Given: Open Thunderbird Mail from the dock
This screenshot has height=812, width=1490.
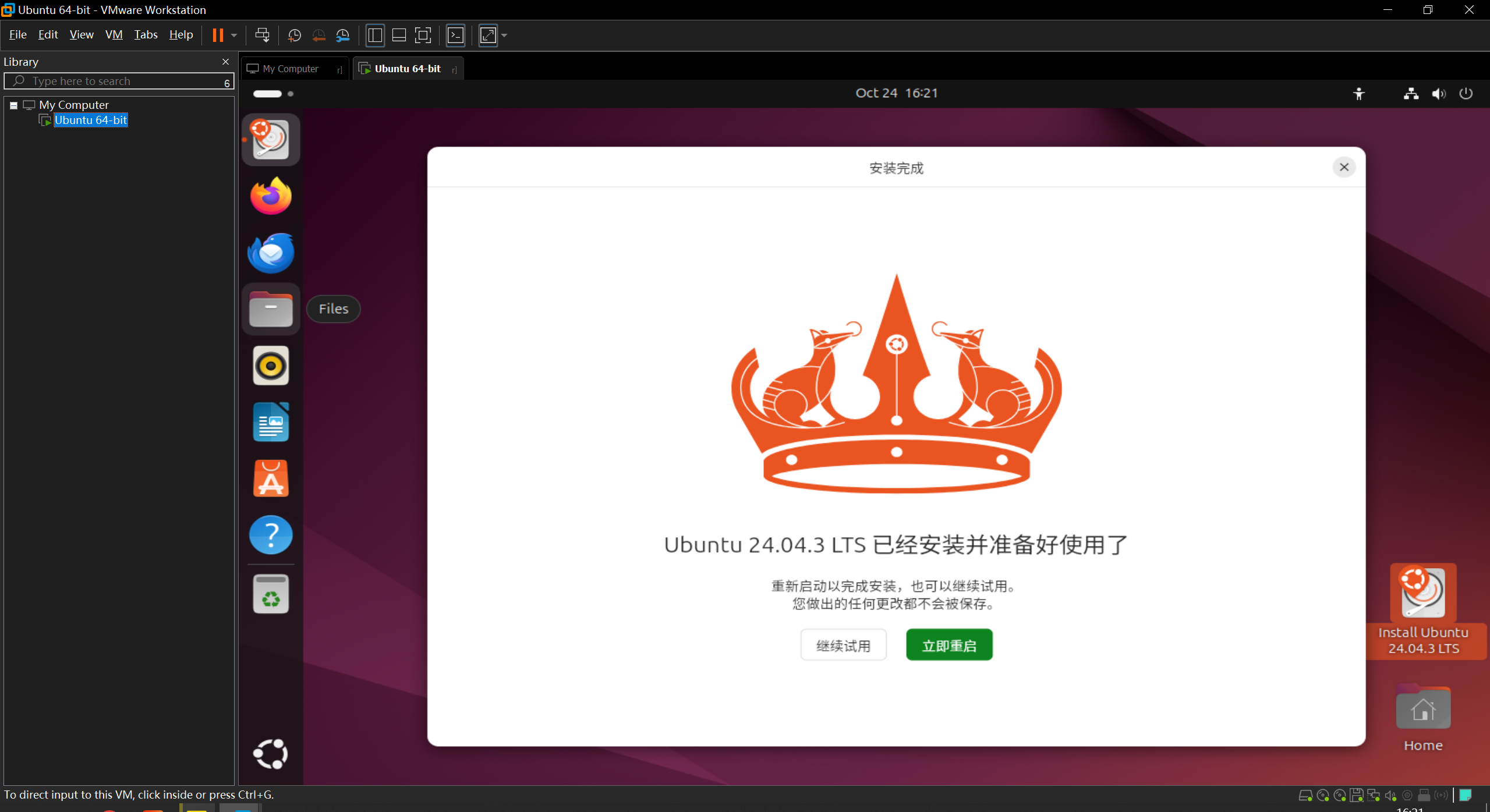Looking at the screenshot, I should [x=271, y=253].
